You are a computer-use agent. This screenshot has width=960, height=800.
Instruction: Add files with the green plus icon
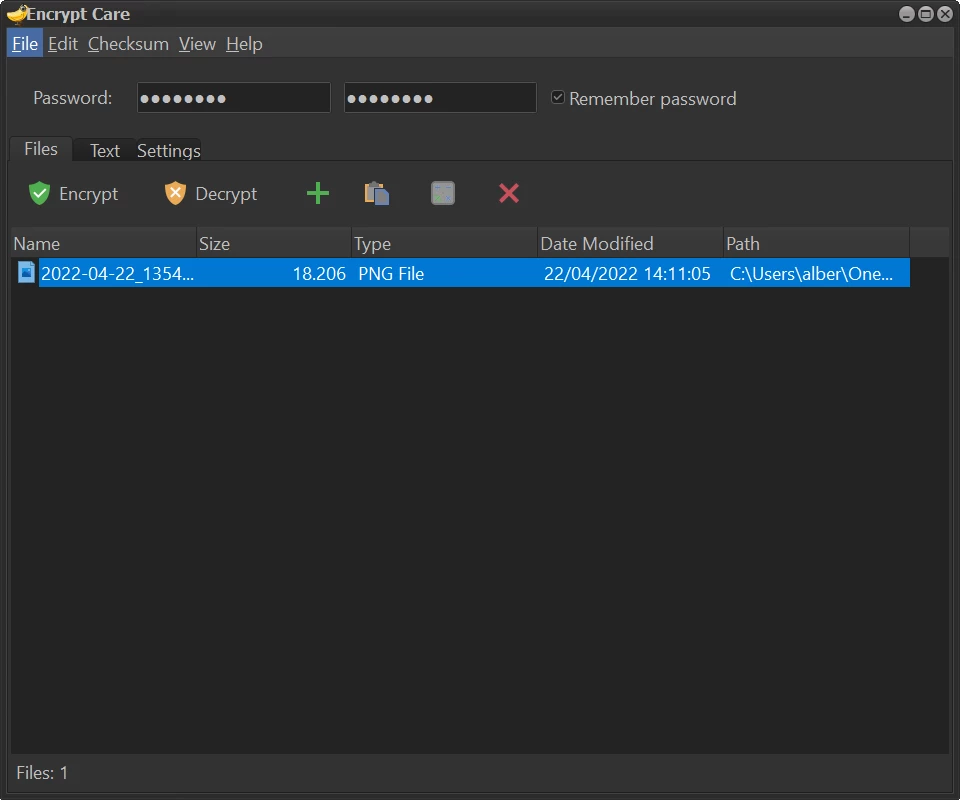click(x=318, y=193)
